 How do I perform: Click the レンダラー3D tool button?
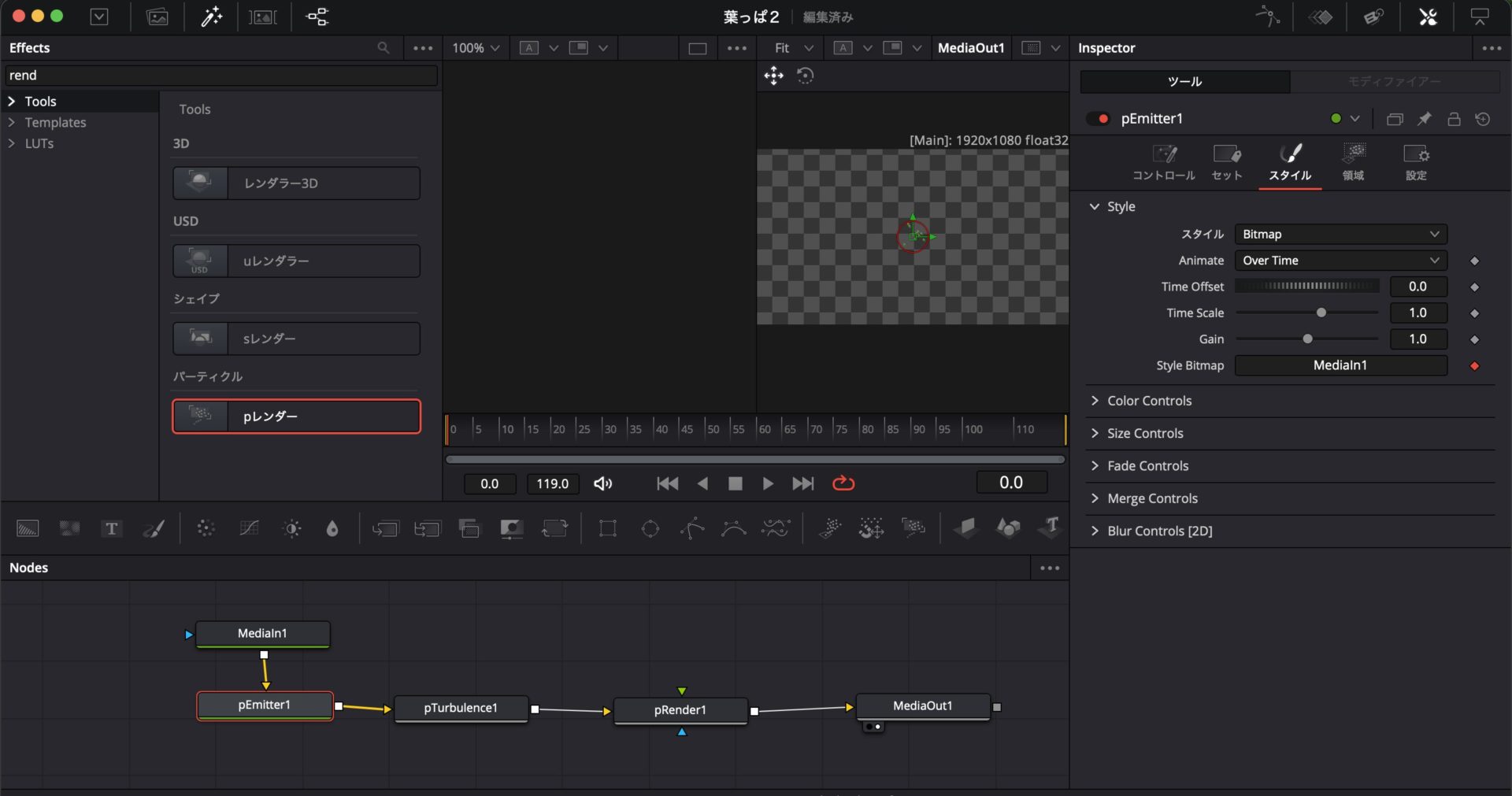click(296, 183)
